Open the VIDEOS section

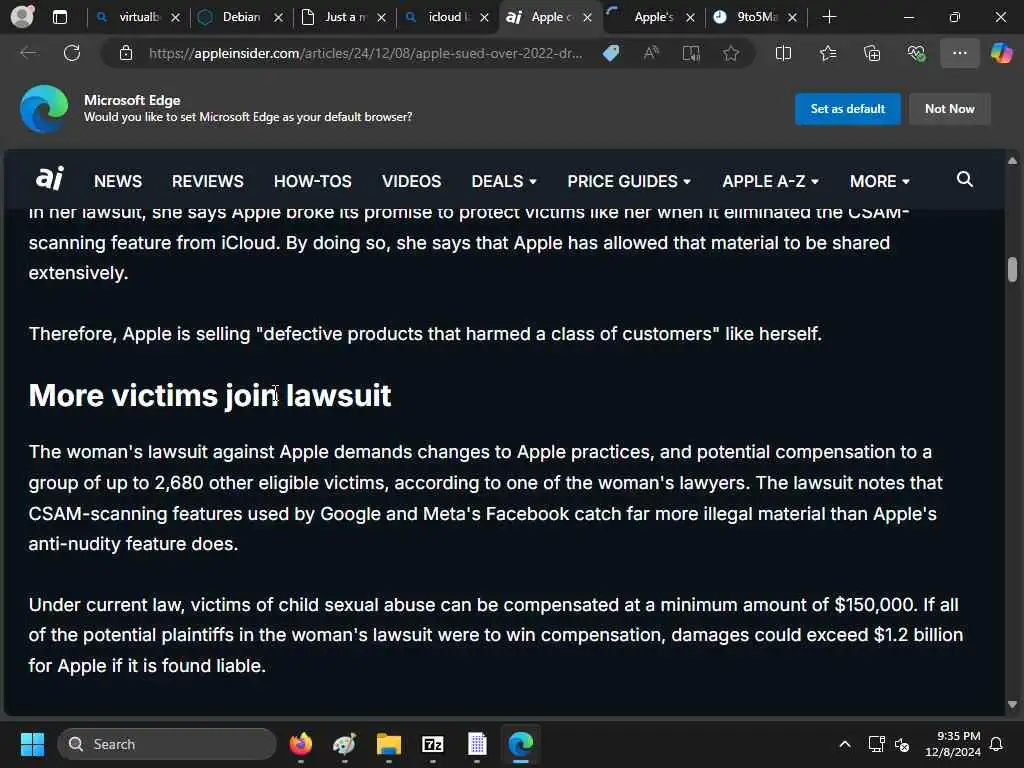coord(411,181)
